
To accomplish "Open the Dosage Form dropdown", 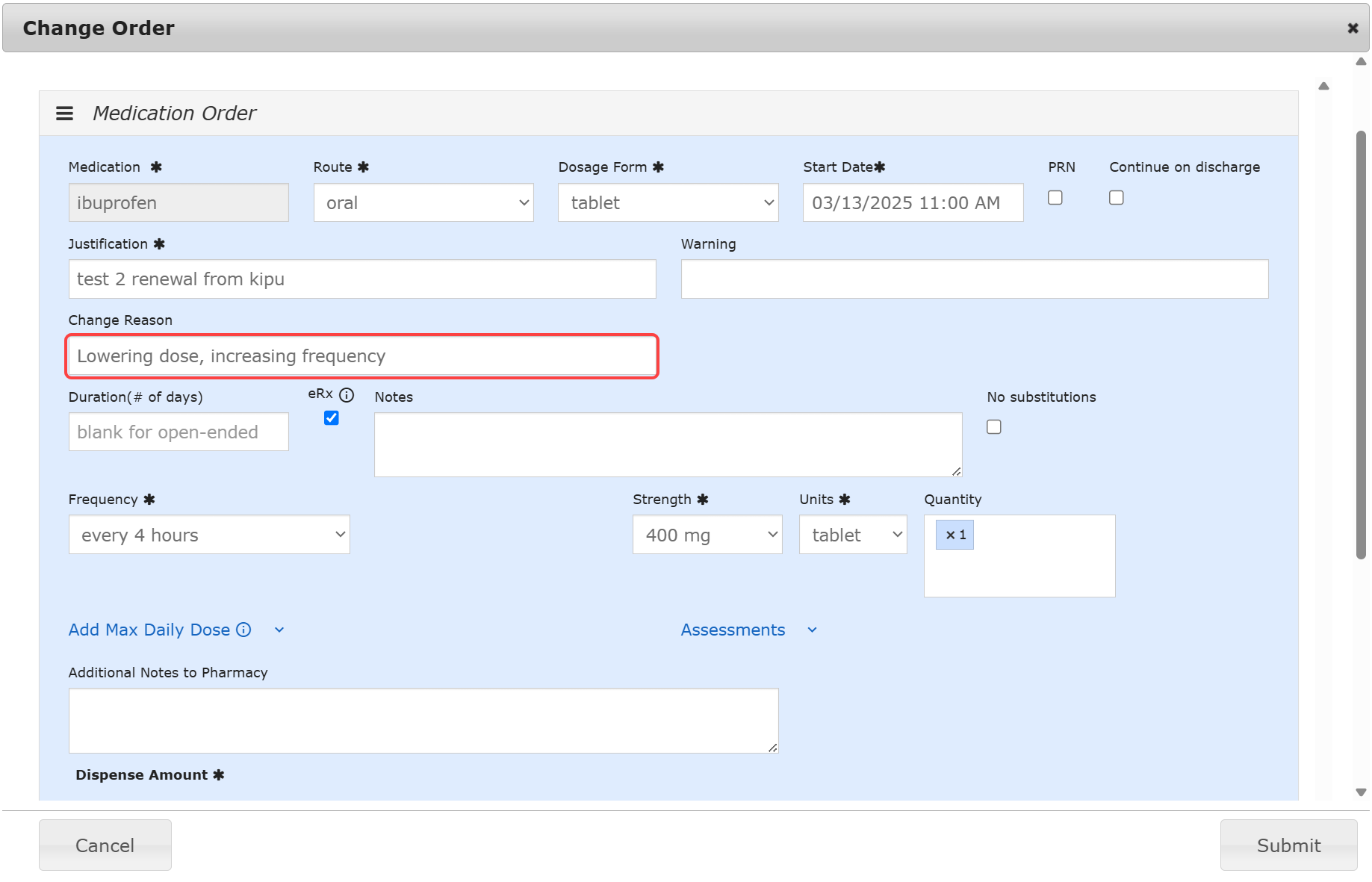I will [668, 203].
